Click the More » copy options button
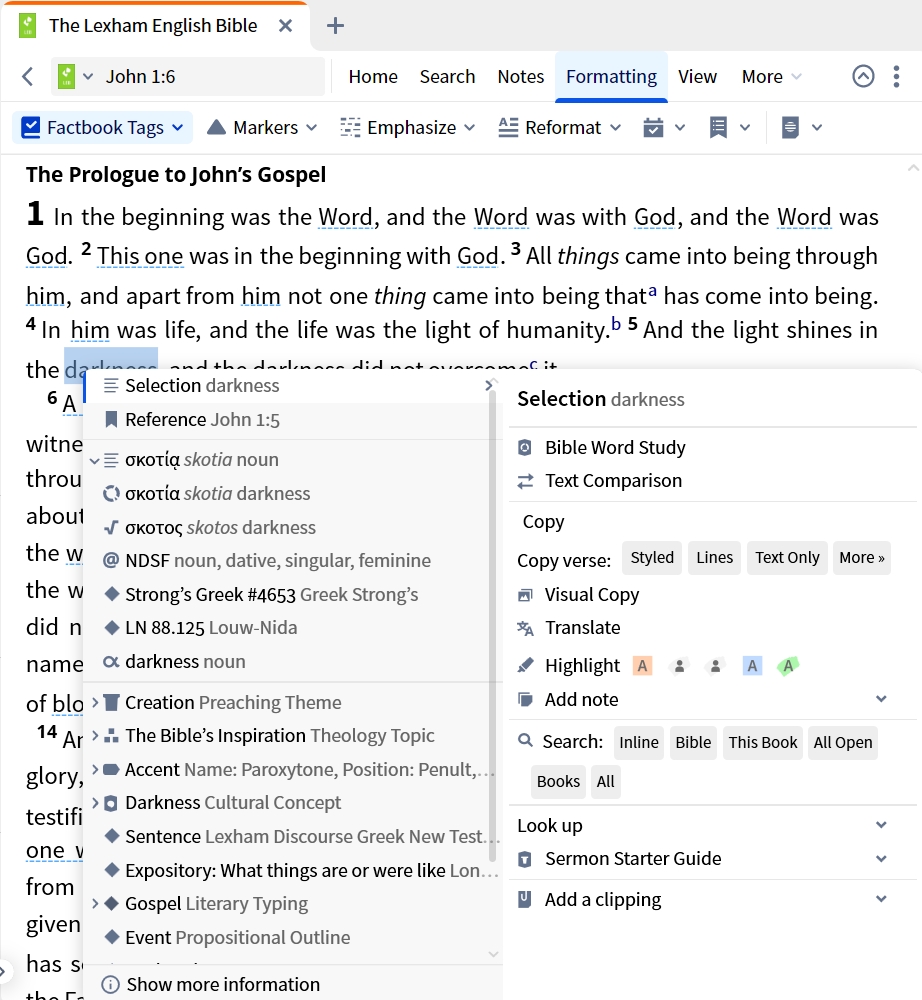Image resolution: width=922 pixels, height=1000 pixels. coord(861,558)
